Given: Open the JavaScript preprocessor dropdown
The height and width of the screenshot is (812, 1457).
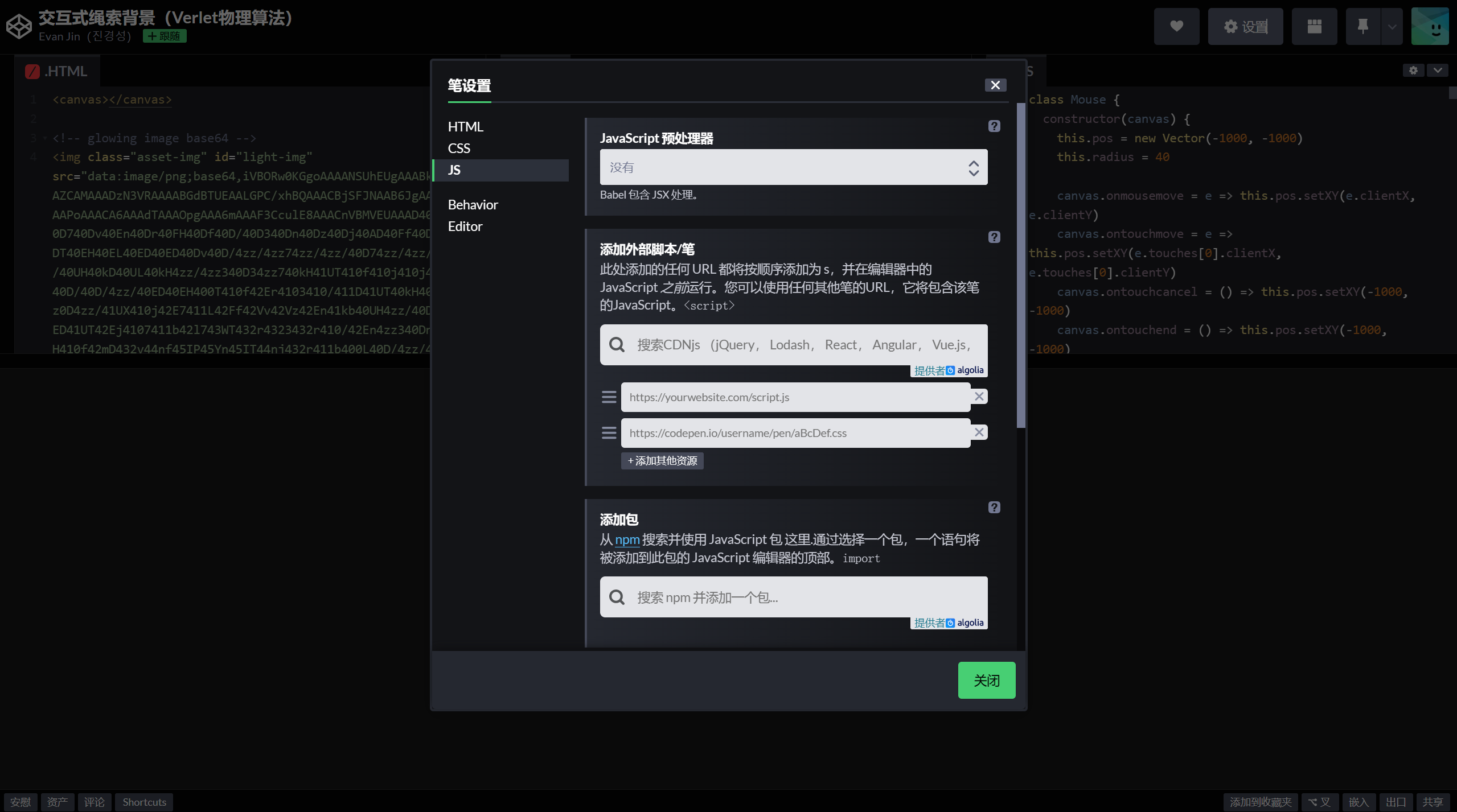Looking at the screenshot, I should (x=793, y=167).
